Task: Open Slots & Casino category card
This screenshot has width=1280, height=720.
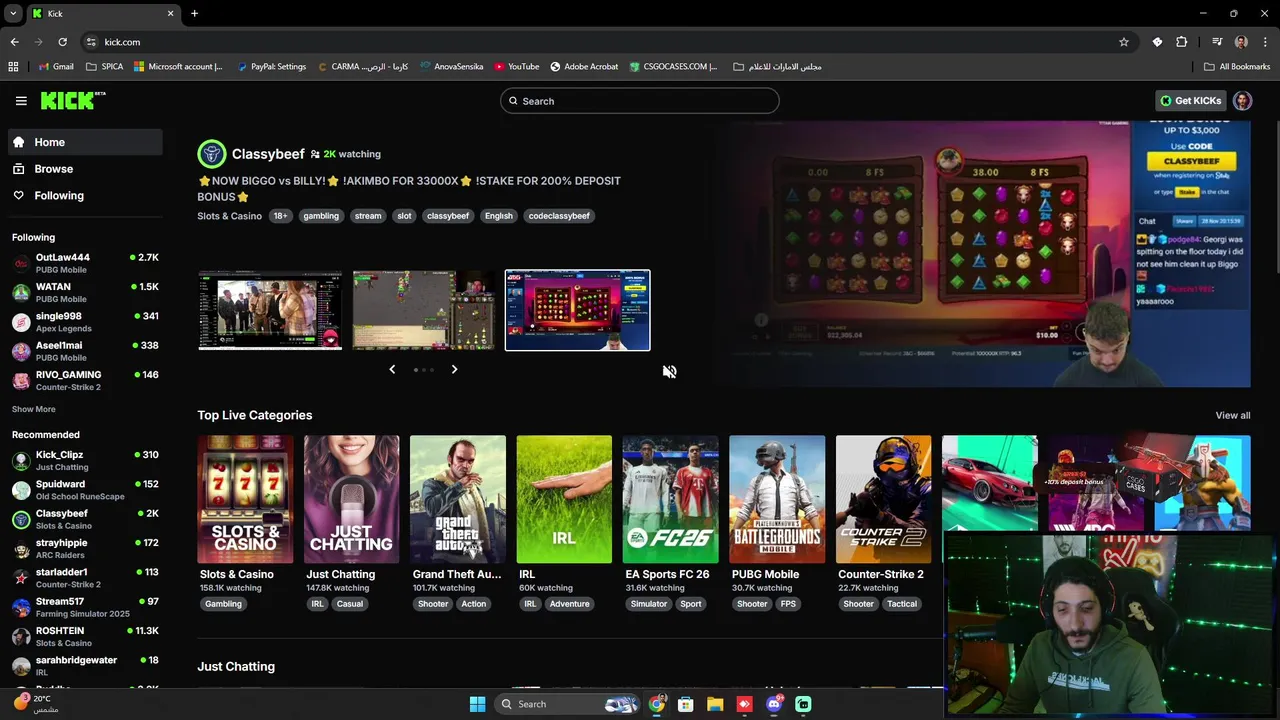Action: coord(245,499)
